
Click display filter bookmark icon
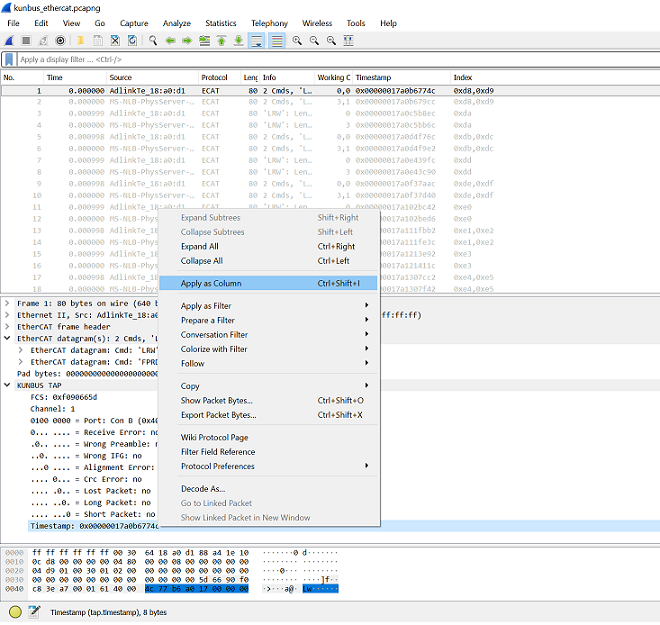pos(9,59)
